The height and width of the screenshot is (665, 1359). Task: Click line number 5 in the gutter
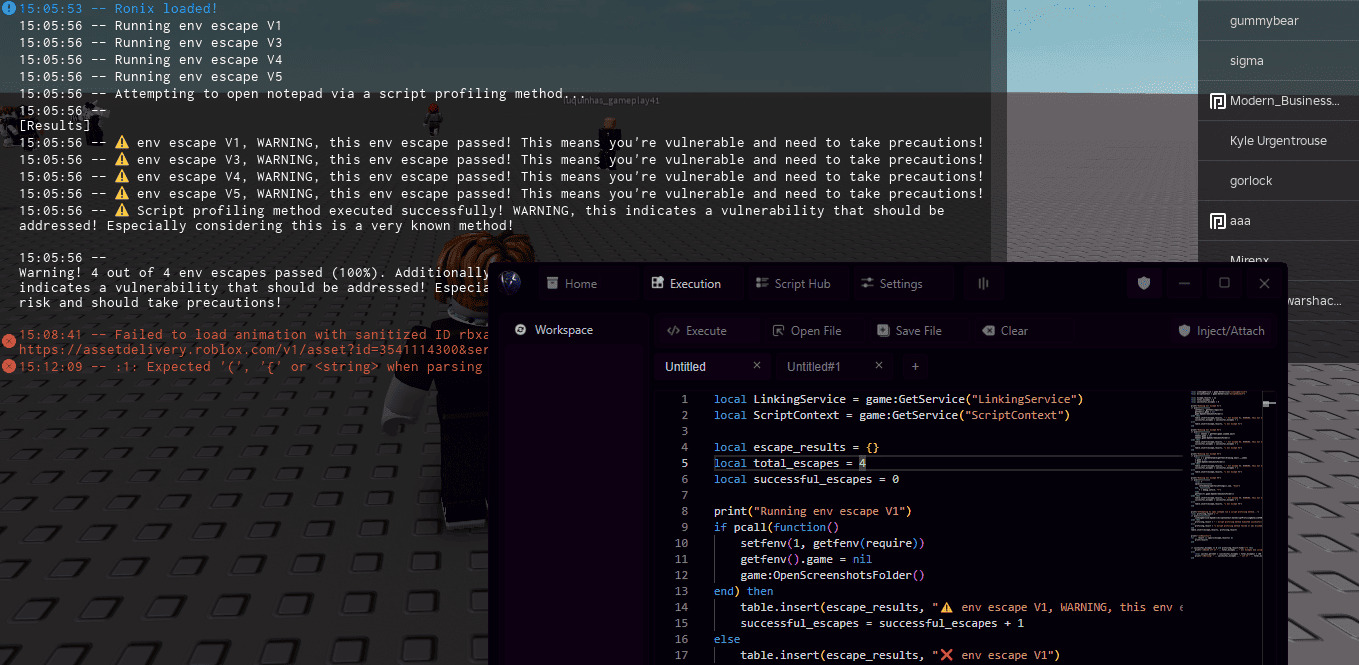click(x=684, y=463)
